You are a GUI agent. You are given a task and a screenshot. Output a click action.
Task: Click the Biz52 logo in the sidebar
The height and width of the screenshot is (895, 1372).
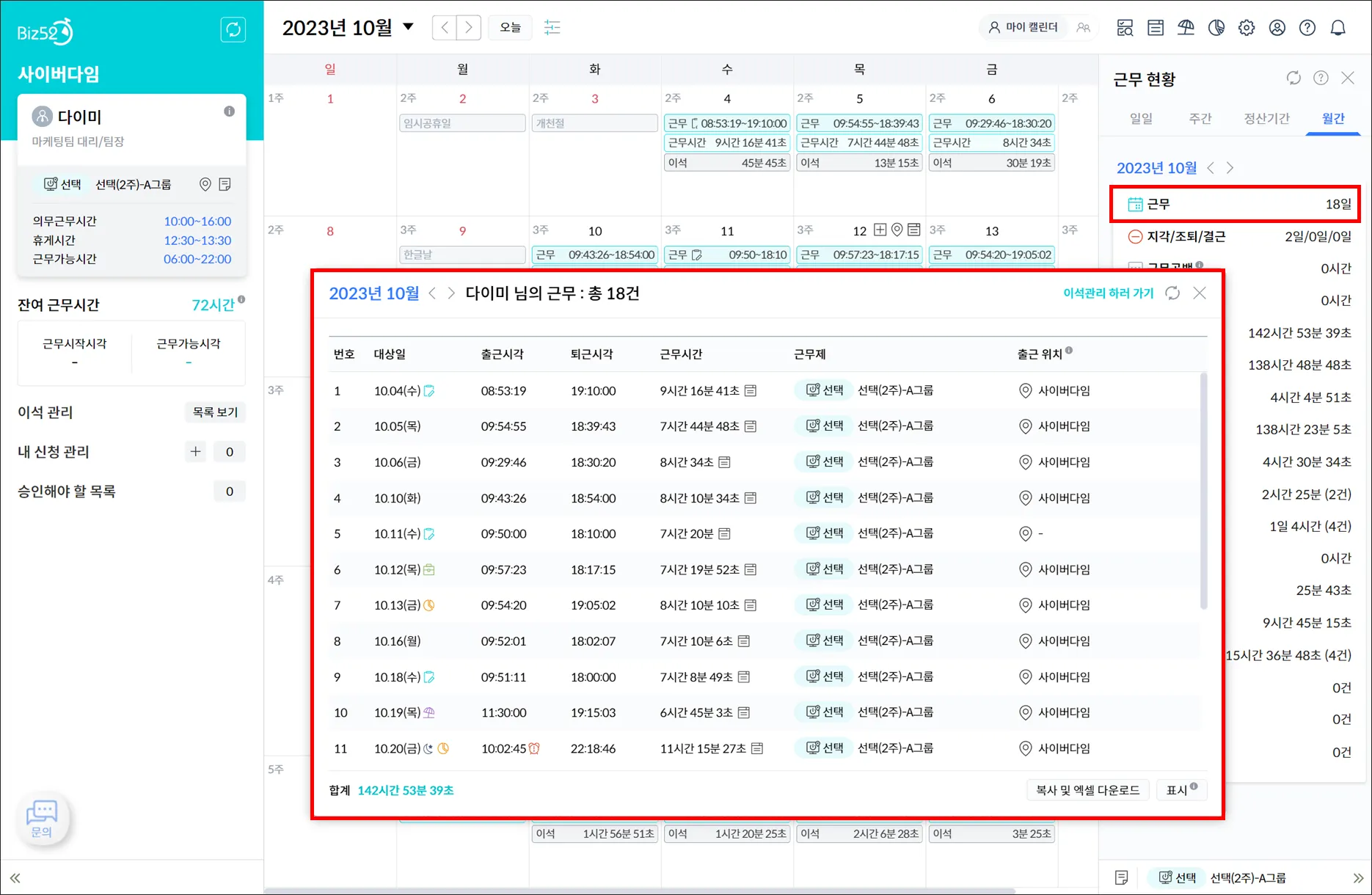point(45,32)
